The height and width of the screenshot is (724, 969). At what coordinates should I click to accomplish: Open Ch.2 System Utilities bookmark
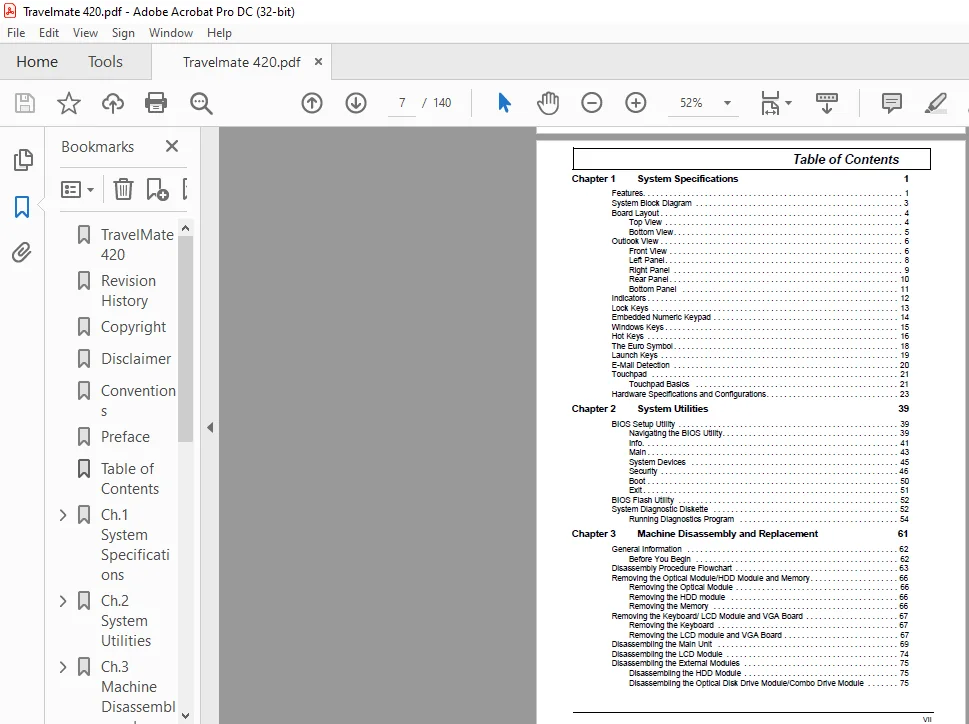click(x=126, y=620)
